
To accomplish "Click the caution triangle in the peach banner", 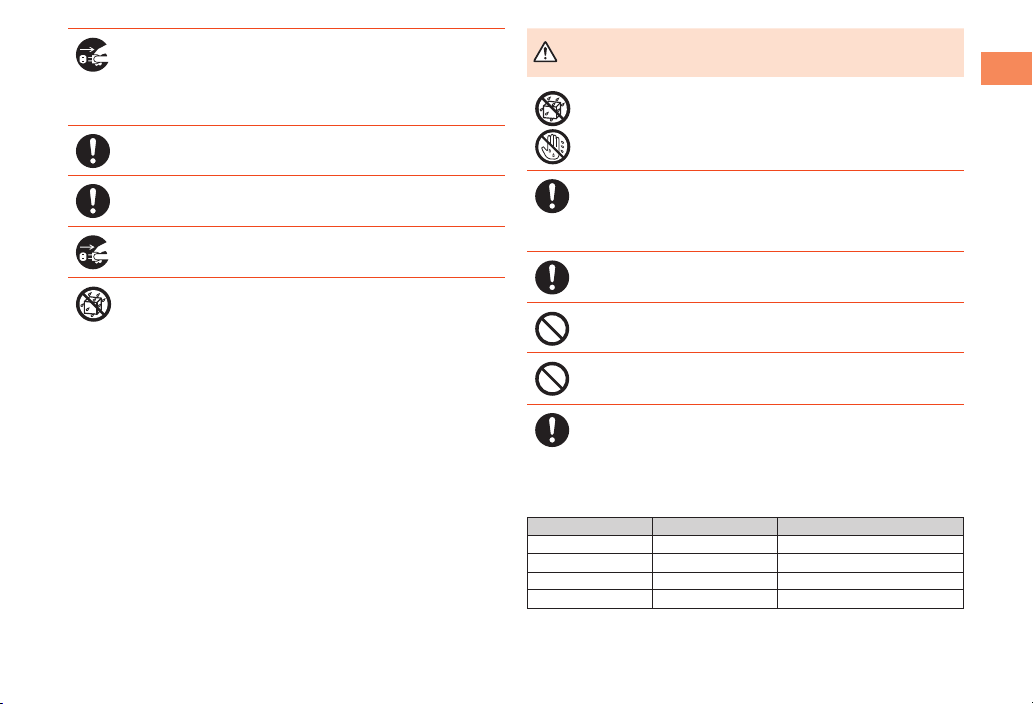I will [x=545, y=52].
